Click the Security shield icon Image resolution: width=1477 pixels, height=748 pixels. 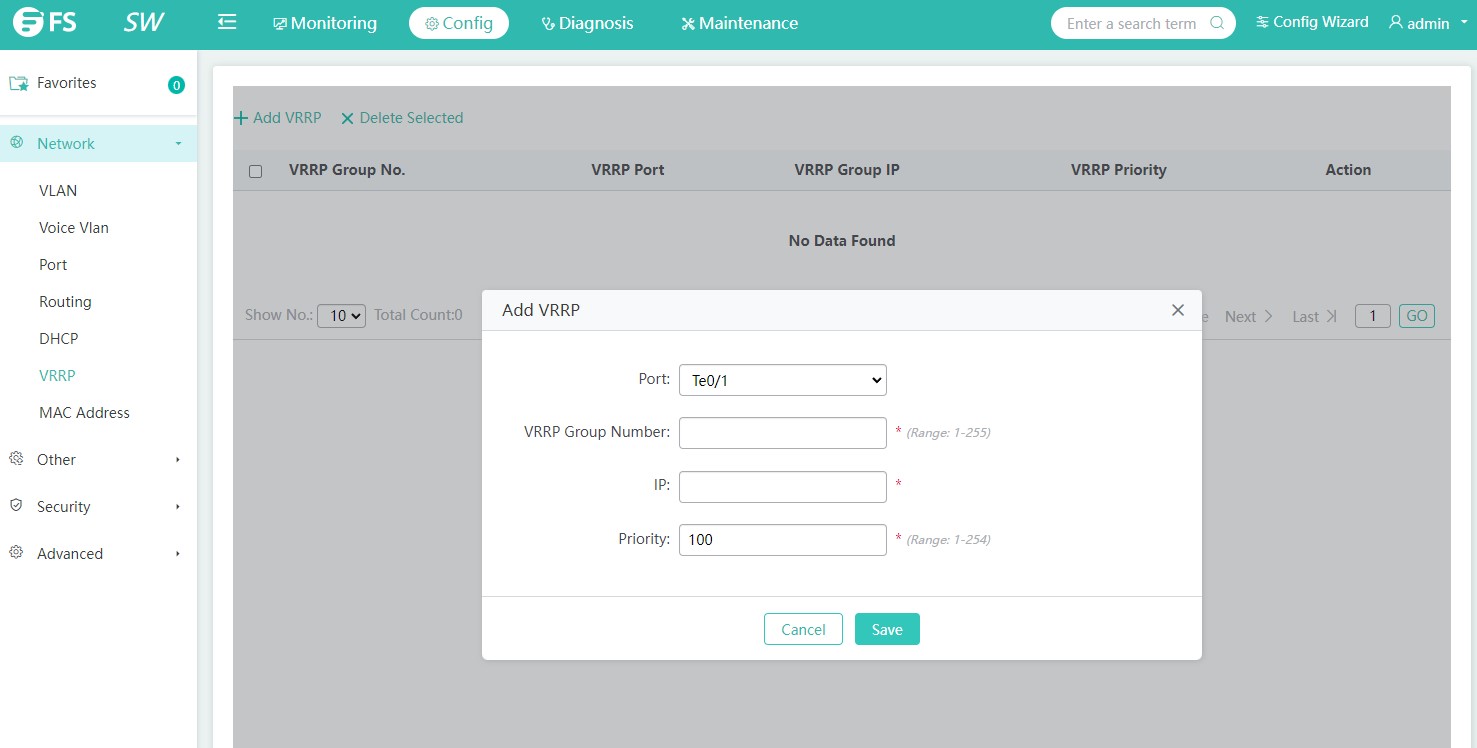16,506
